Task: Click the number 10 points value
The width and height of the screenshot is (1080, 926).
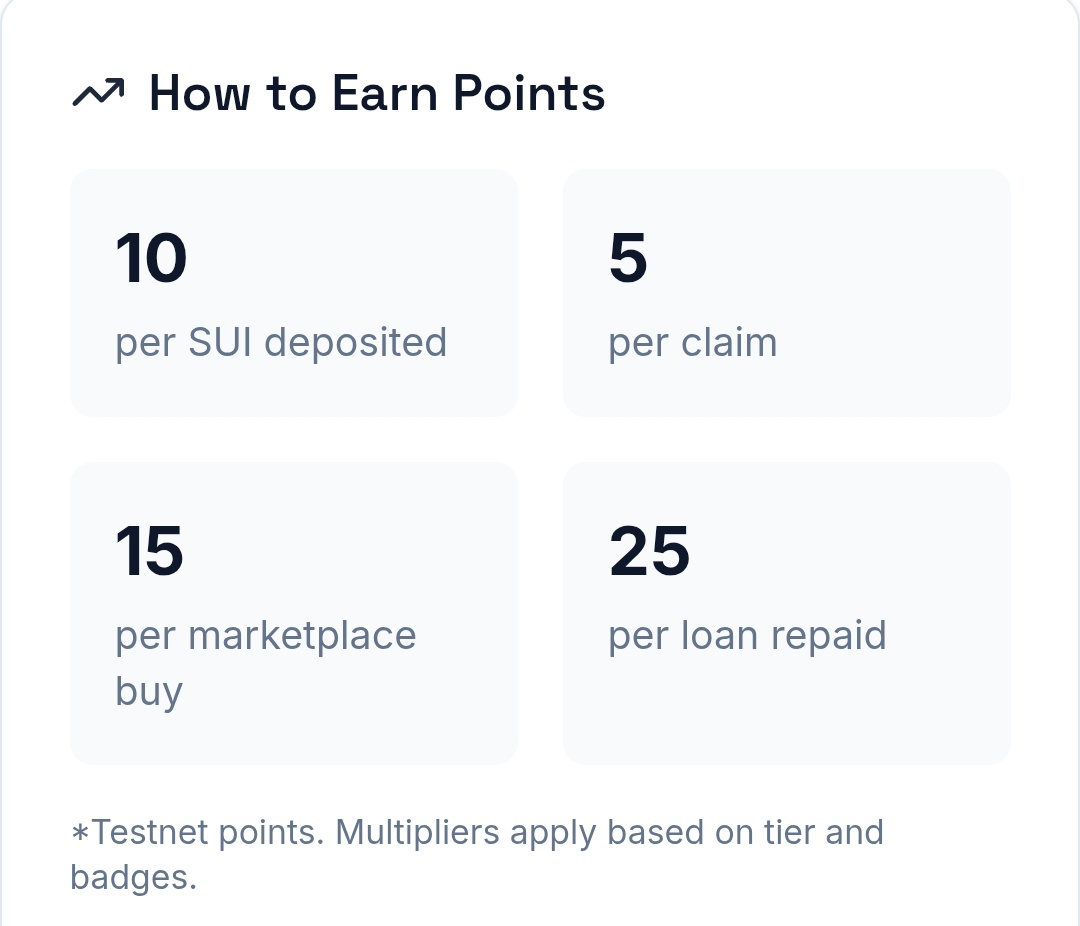Action: coord(151,258)
